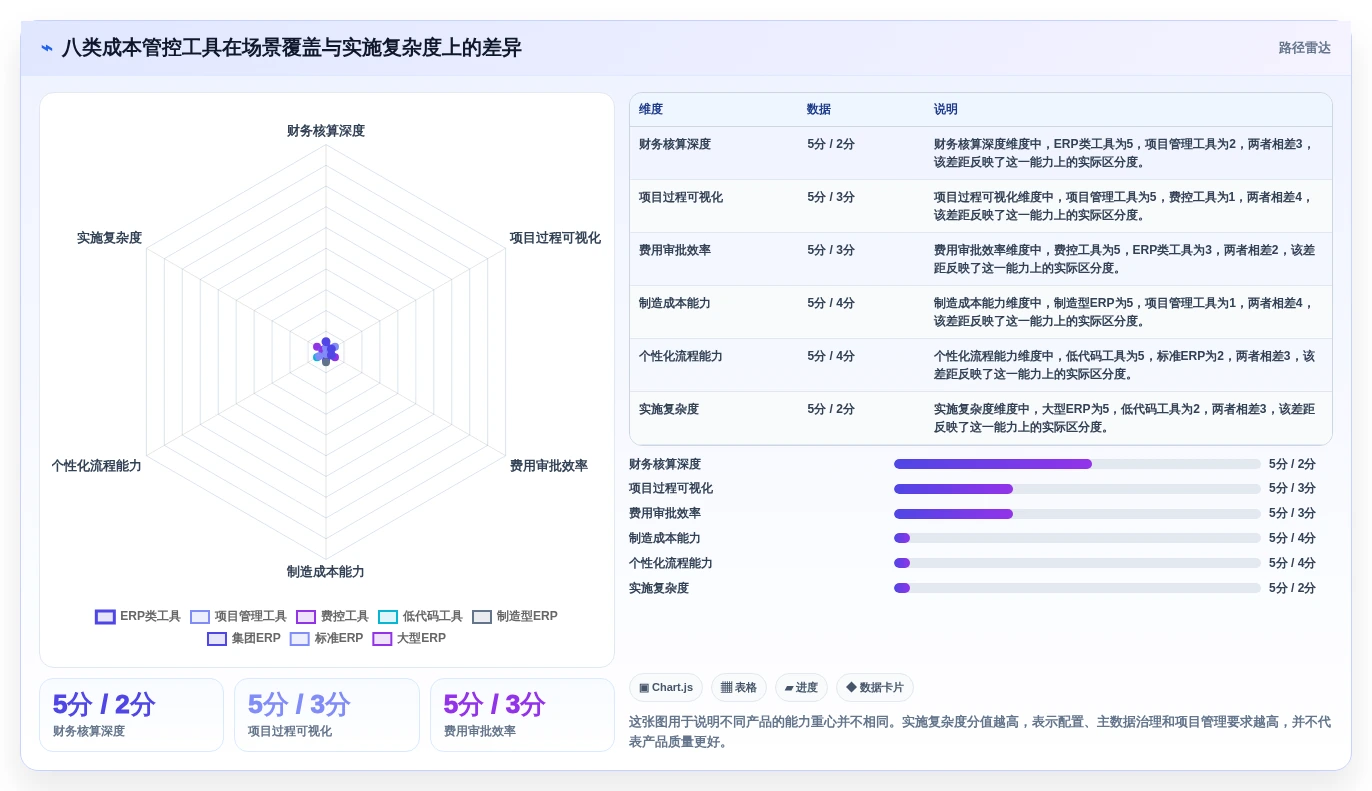Open the 费用审批效率 data card
Image resolution: width=1372 pixels, height=791 pixels.
coord(522,715)
